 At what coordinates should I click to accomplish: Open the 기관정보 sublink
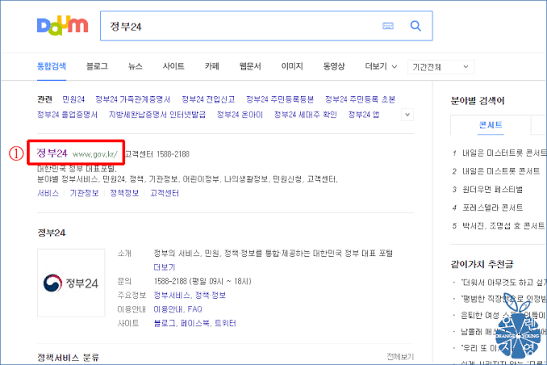[x=84, y=193]
